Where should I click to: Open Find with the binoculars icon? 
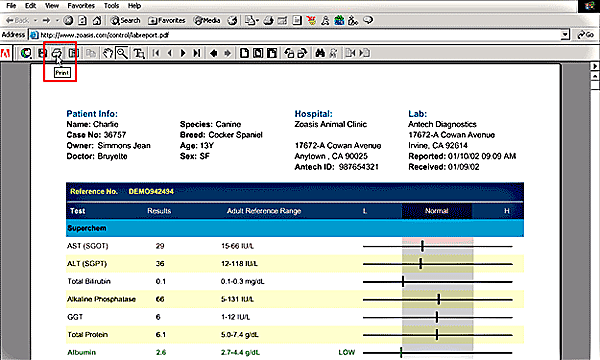[x=320, y=53]
